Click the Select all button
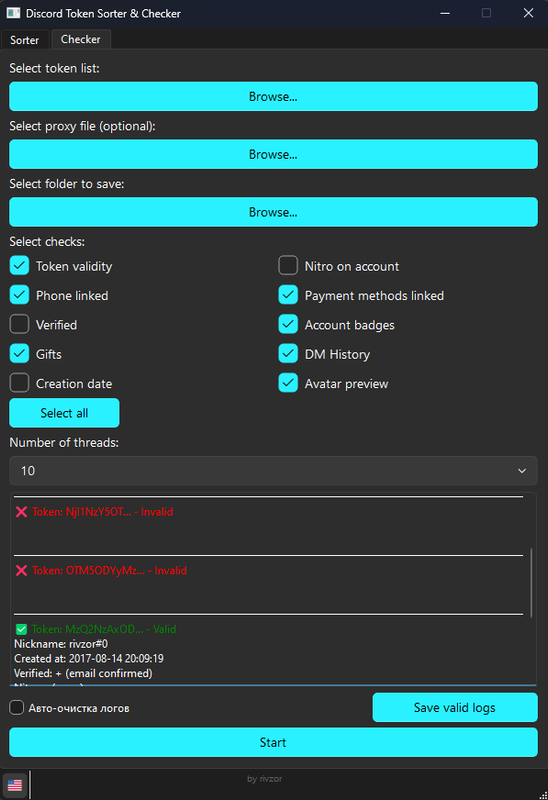548x800 pixels. [x=64, y=413]
